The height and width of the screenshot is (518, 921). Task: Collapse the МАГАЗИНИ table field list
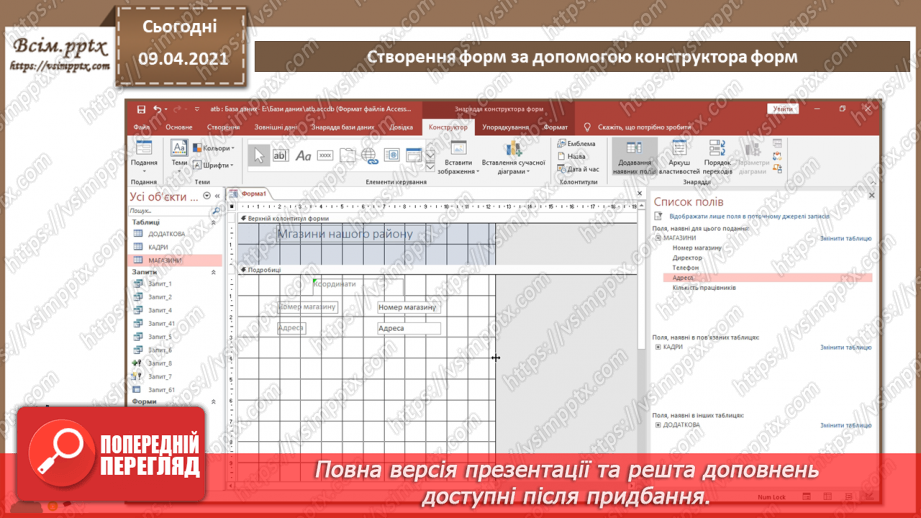[x=658, y=238]
